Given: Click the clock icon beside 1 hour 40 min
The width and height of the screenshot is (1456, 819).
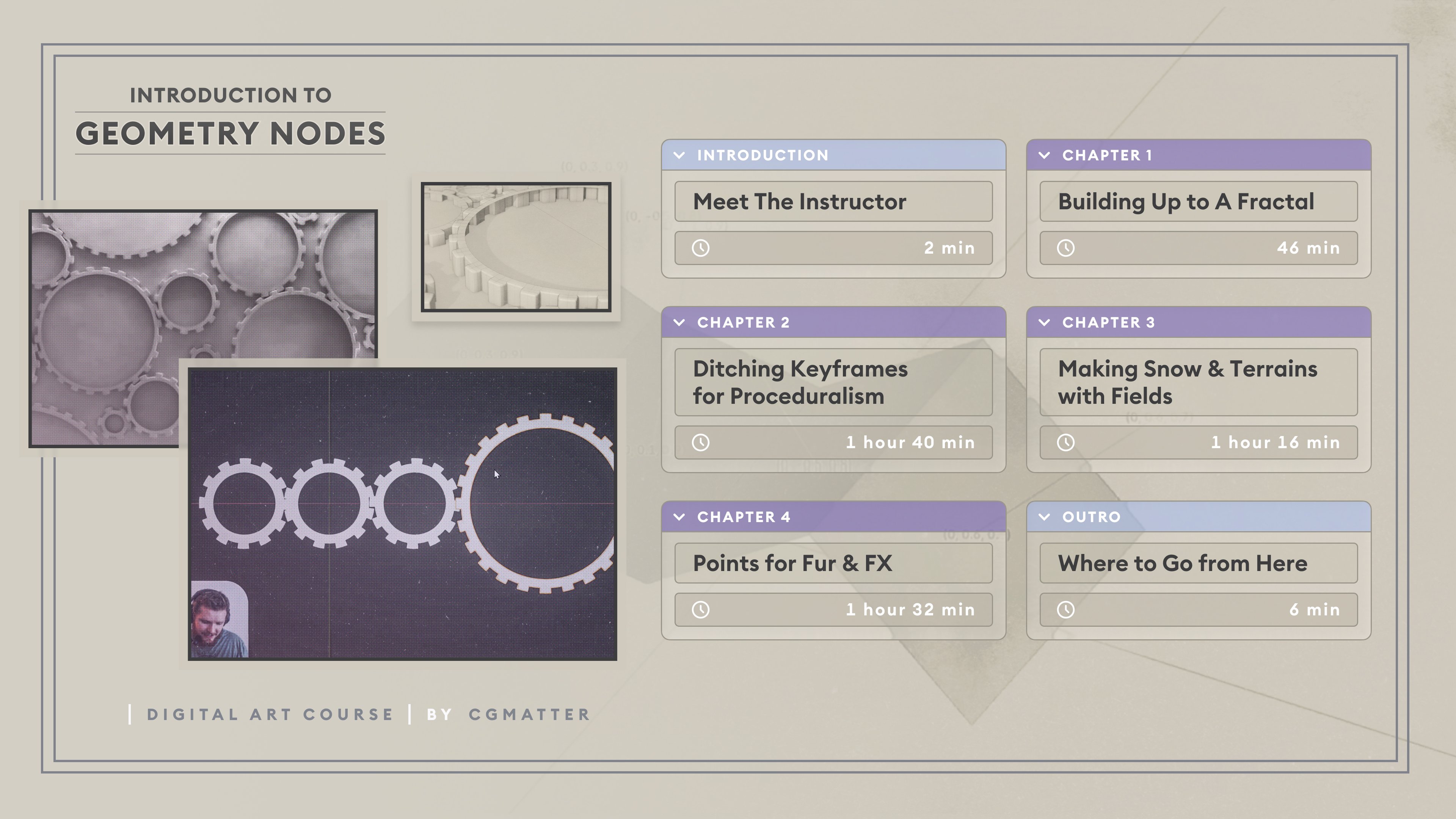Looking at the screenshot, I should click(701, 442).
